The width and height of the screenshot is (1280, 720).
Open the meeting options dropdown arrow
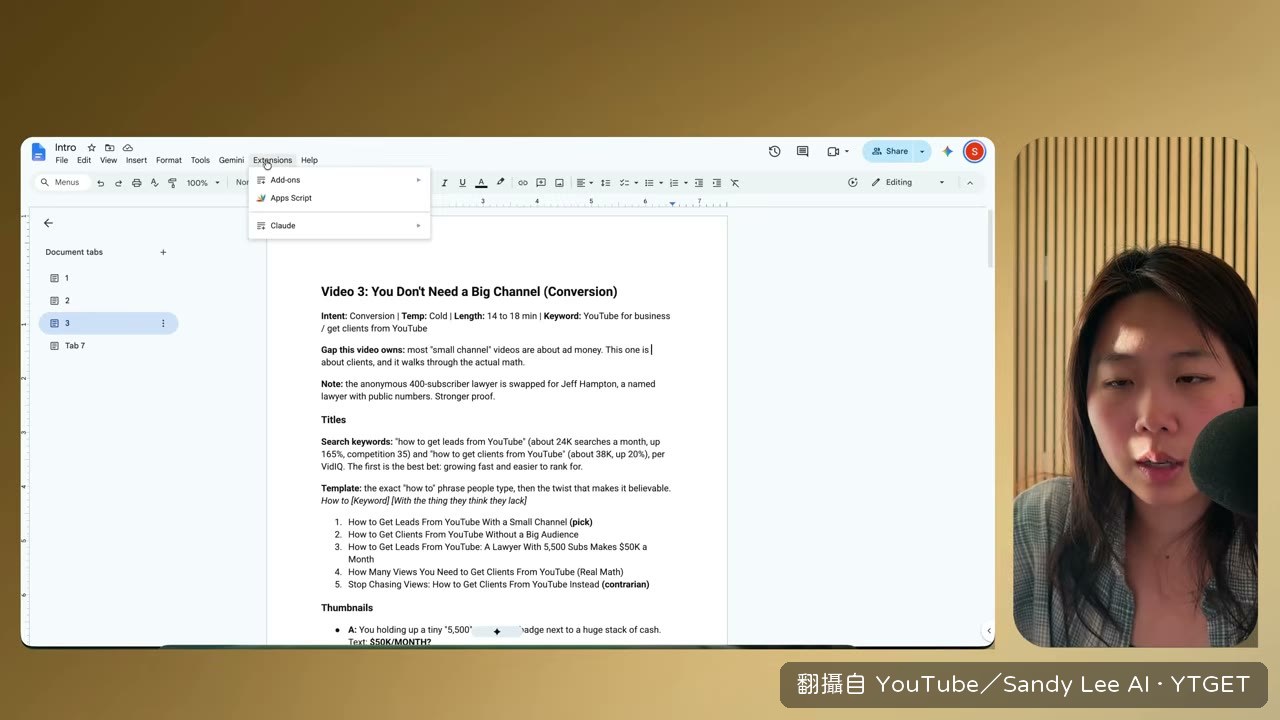pos(847,152)
